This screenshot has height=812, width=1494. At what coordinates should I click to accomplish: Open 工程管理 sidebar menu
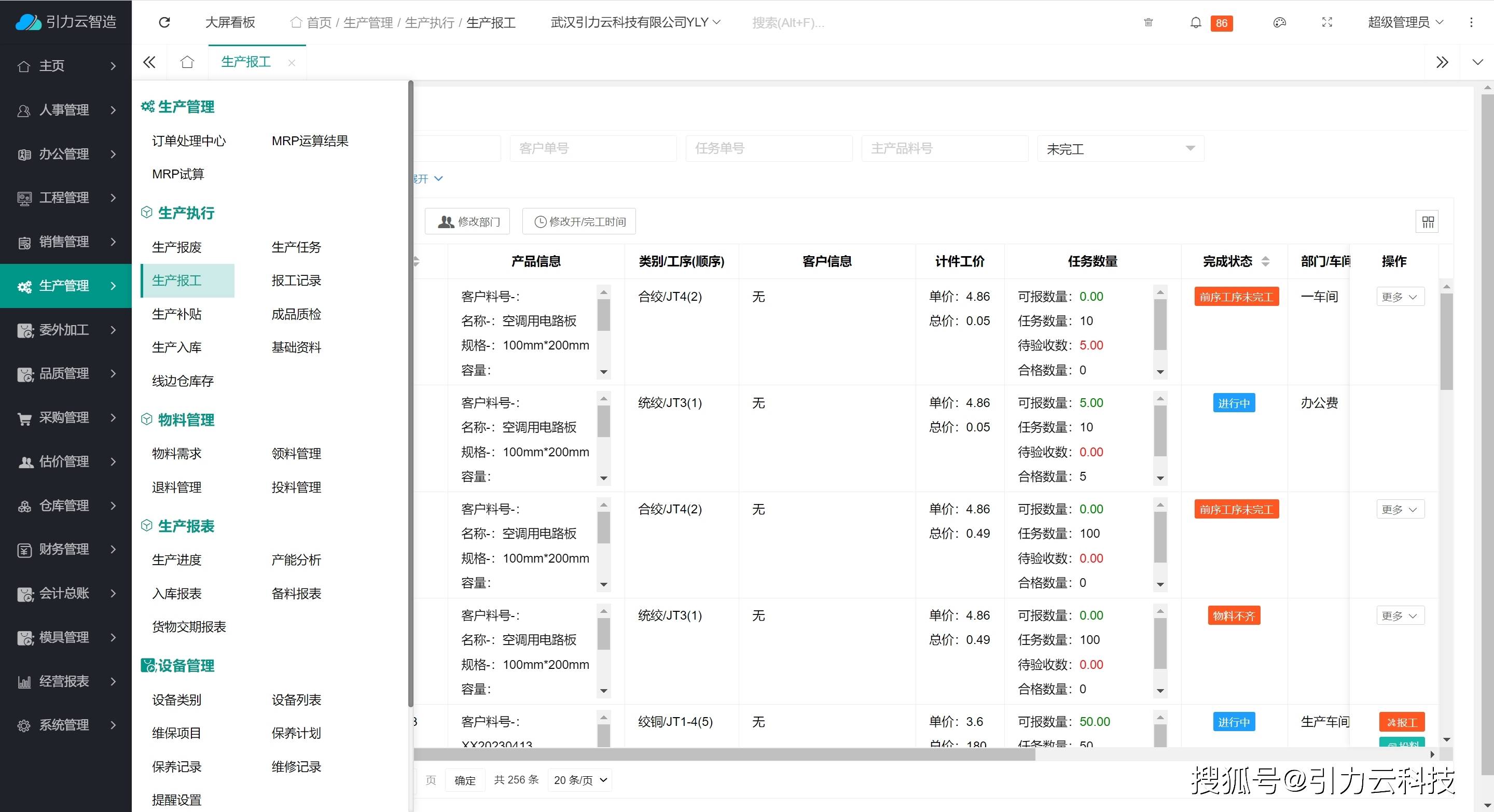click(x=66, y=198)
